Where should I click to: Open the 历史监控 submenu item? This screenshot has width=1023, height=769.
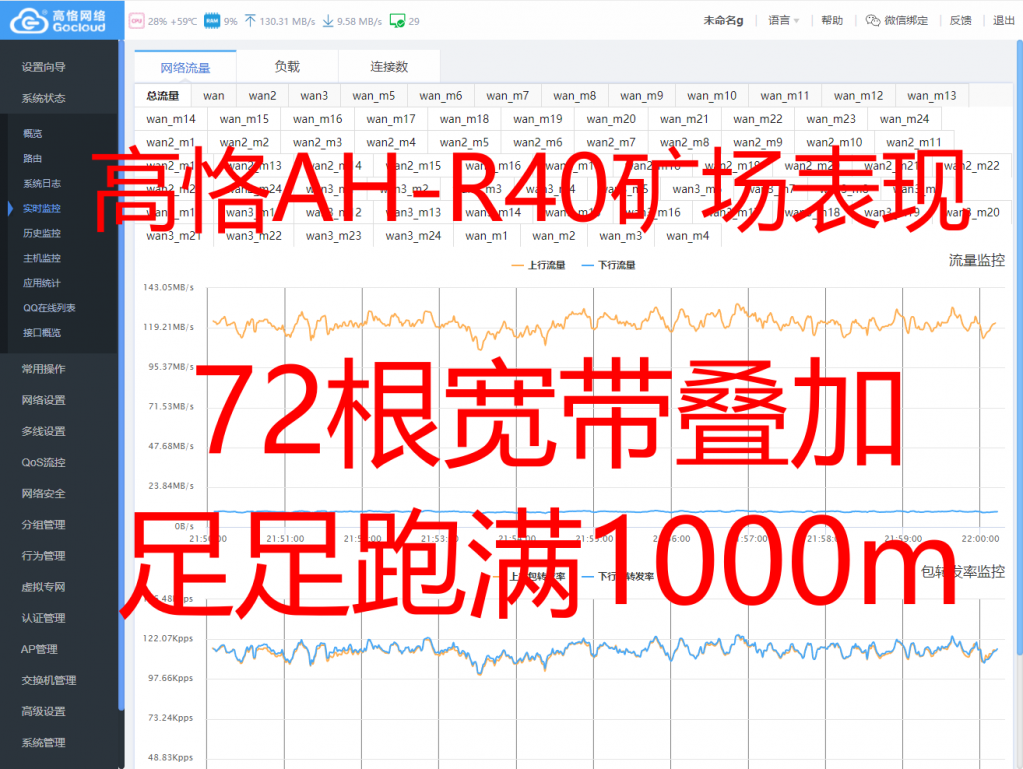coord(42,233)
